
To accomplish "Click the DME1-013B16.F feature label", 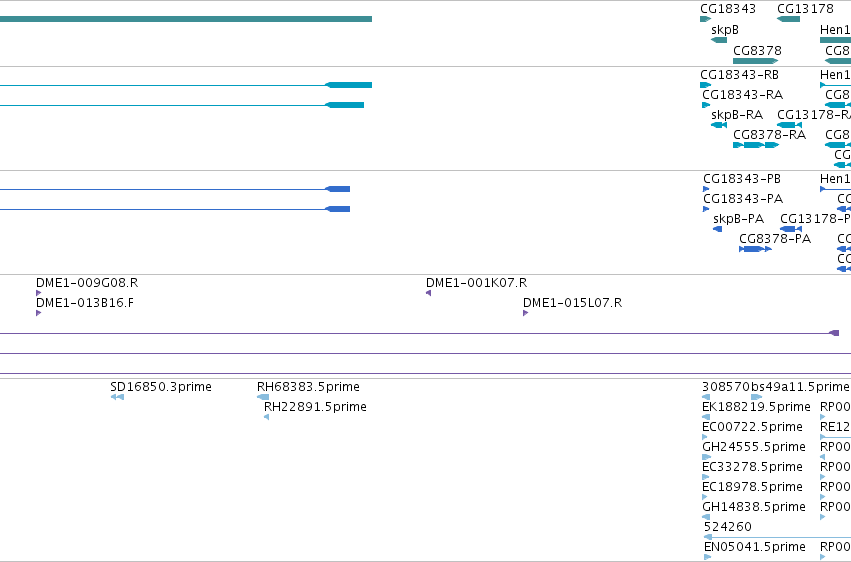I will (85, 303).
